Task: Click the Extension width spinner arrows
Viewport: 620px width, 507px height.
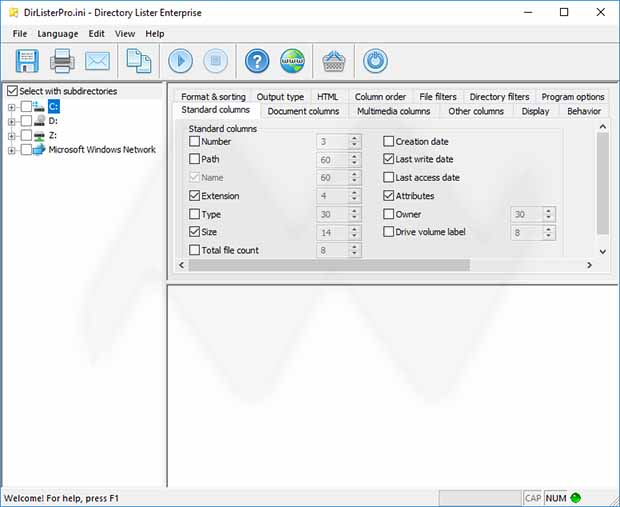Action: coord(354,196)
